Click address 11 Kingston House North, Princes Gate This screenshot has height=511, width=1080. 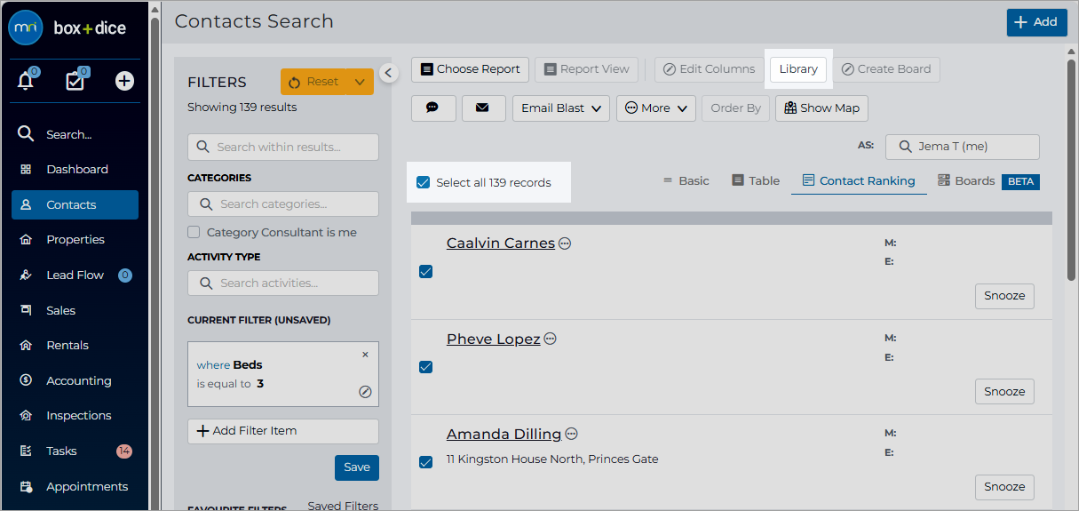[x=552, y=459]
